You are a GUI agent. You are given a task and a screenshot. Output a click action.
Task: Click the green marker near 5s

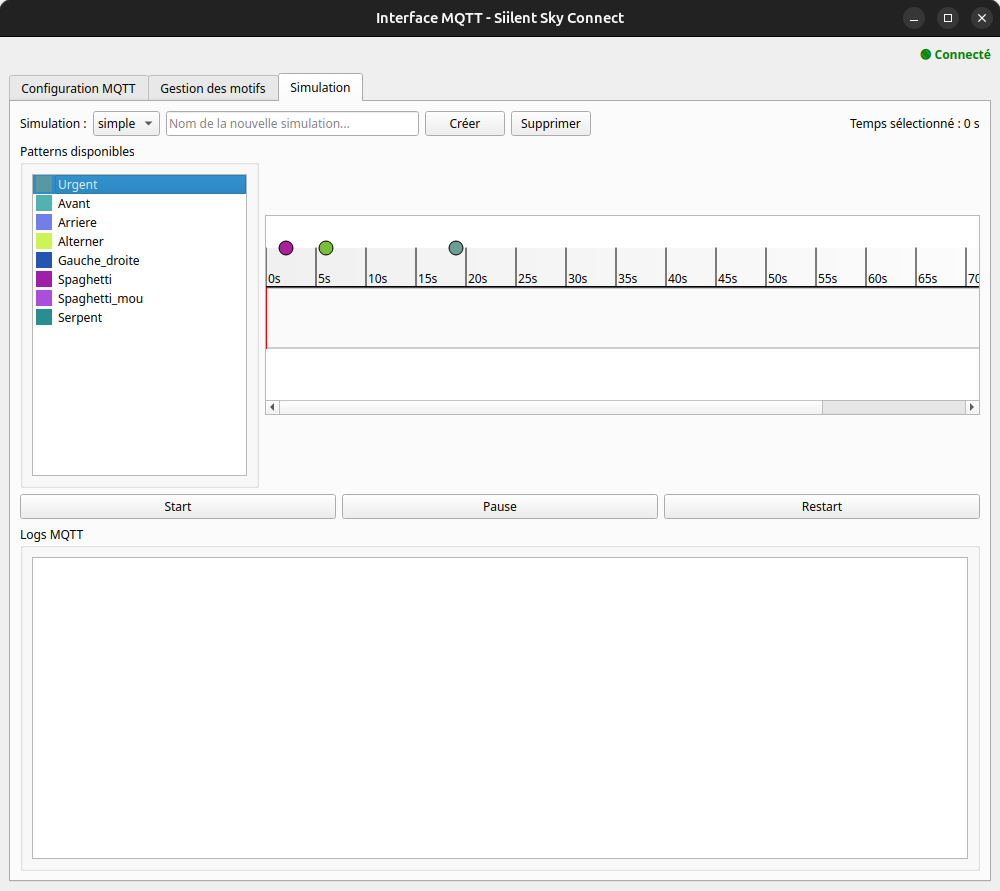point(326,248)
